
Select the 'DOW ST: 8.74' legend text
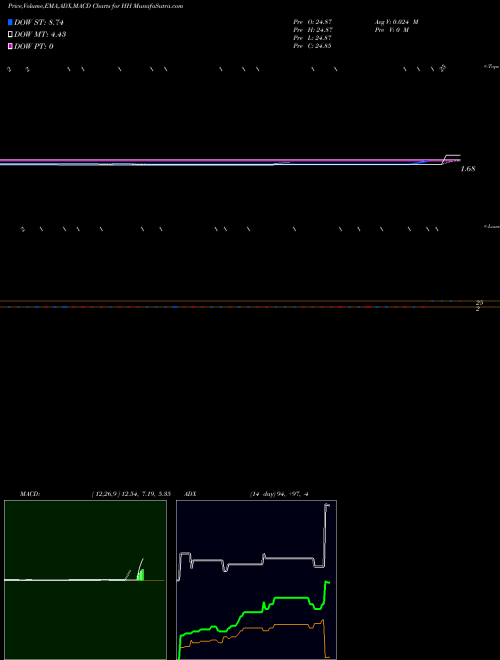38,22
